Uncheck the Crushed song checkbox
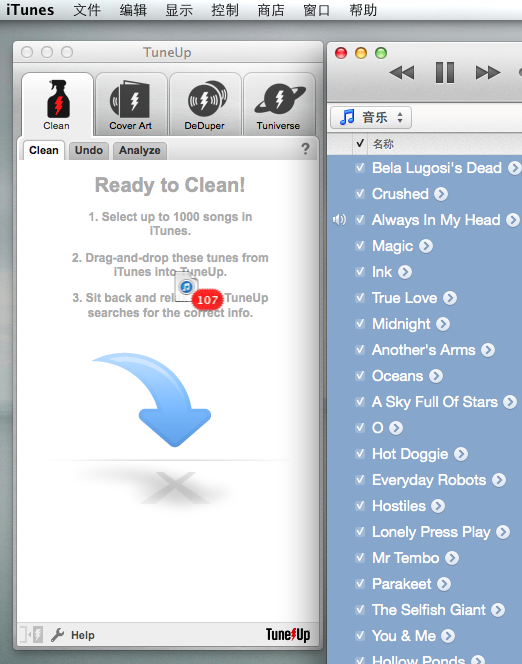This screenshot has width=522, height=664. pyautogui.click(x=360, y=194)
